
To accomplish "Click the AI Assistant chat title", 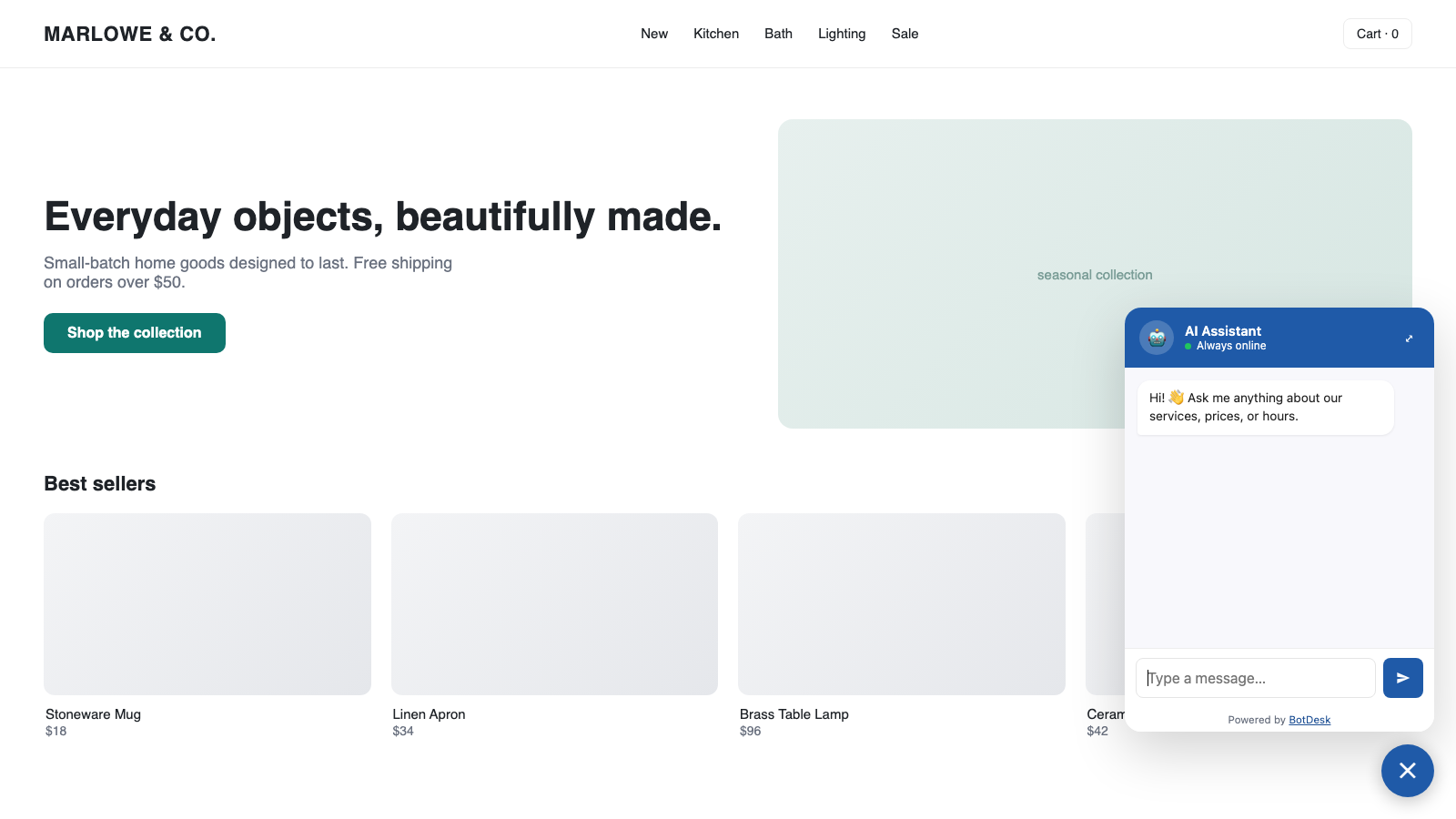I will pyautogui.click(x=1223, y=331).
